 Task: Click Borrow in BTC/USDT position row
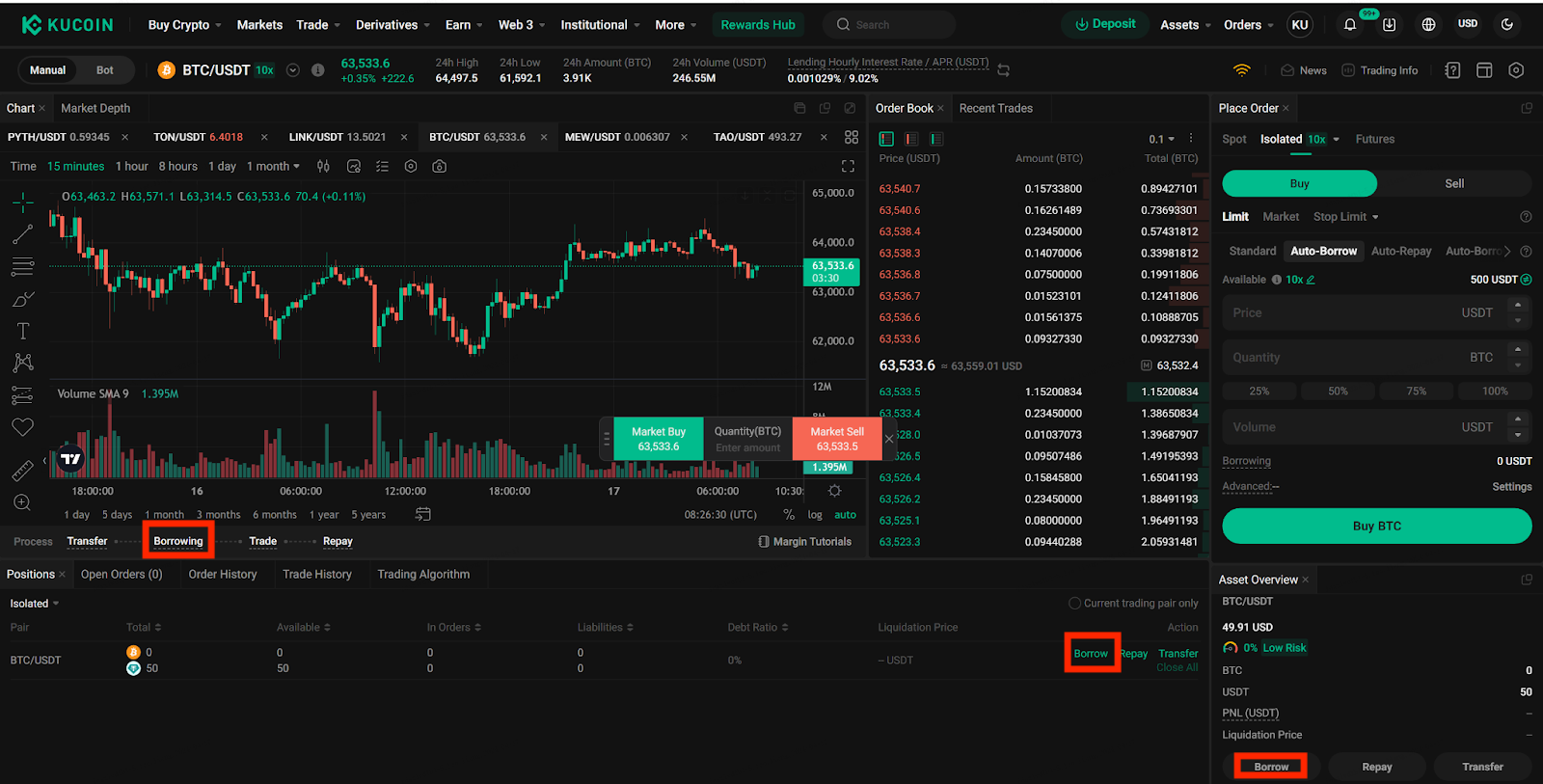click(x=1092, y=654)
